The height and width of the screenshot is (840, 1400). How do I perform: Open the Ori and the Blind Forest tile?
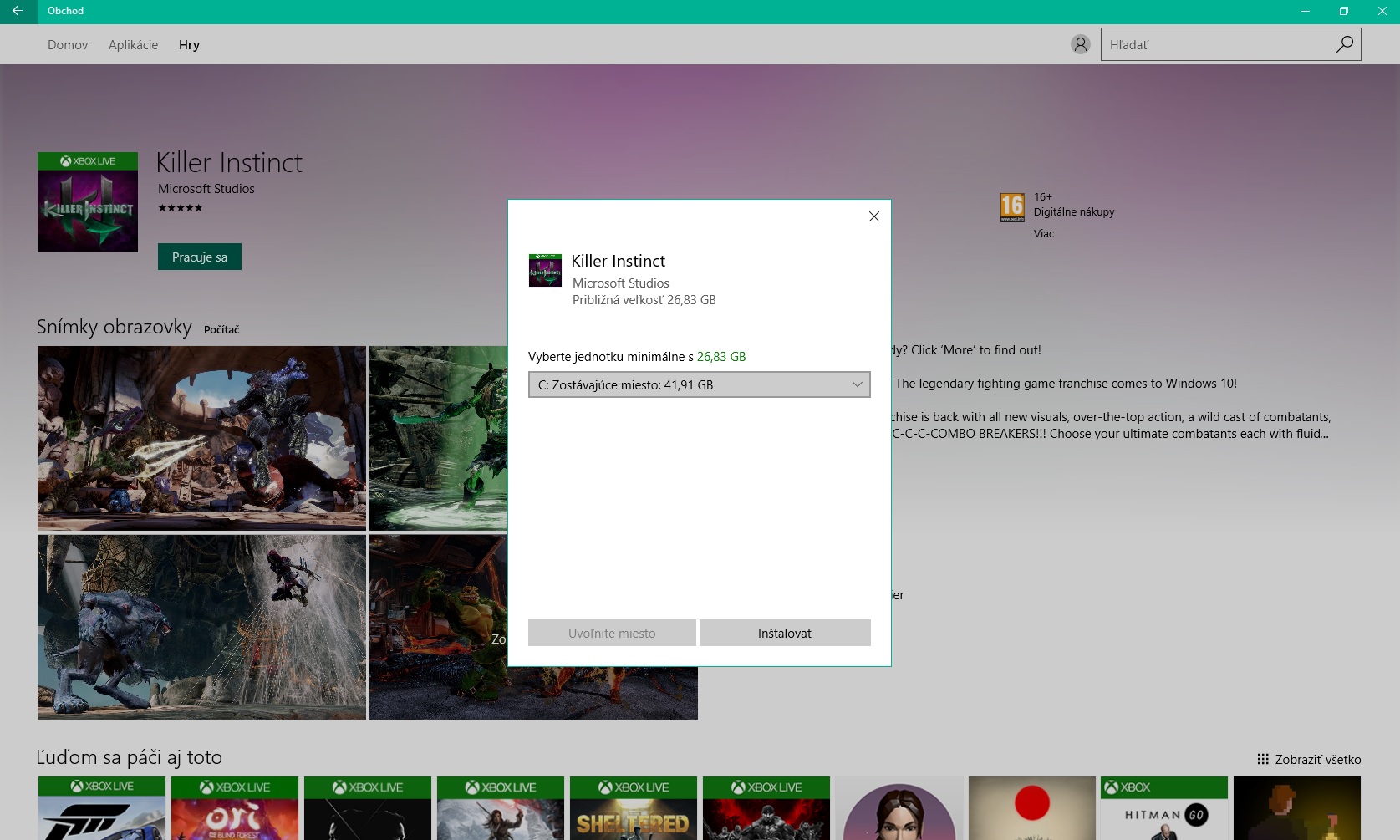235,808
